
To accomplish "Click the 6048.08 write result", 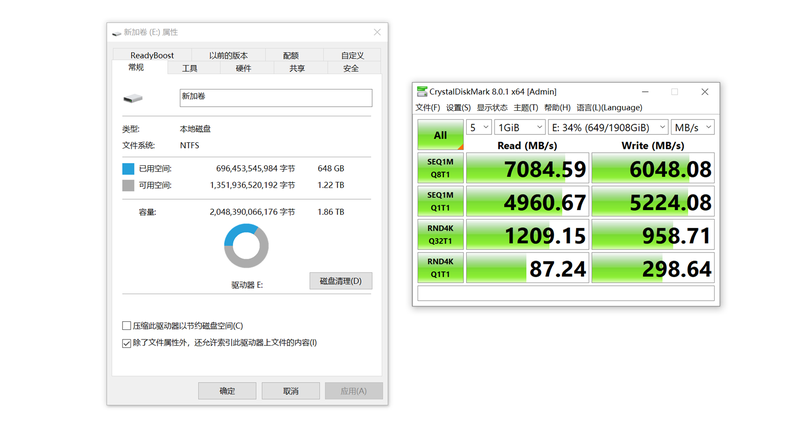I will pyautogui.click(x=653, y=168).
